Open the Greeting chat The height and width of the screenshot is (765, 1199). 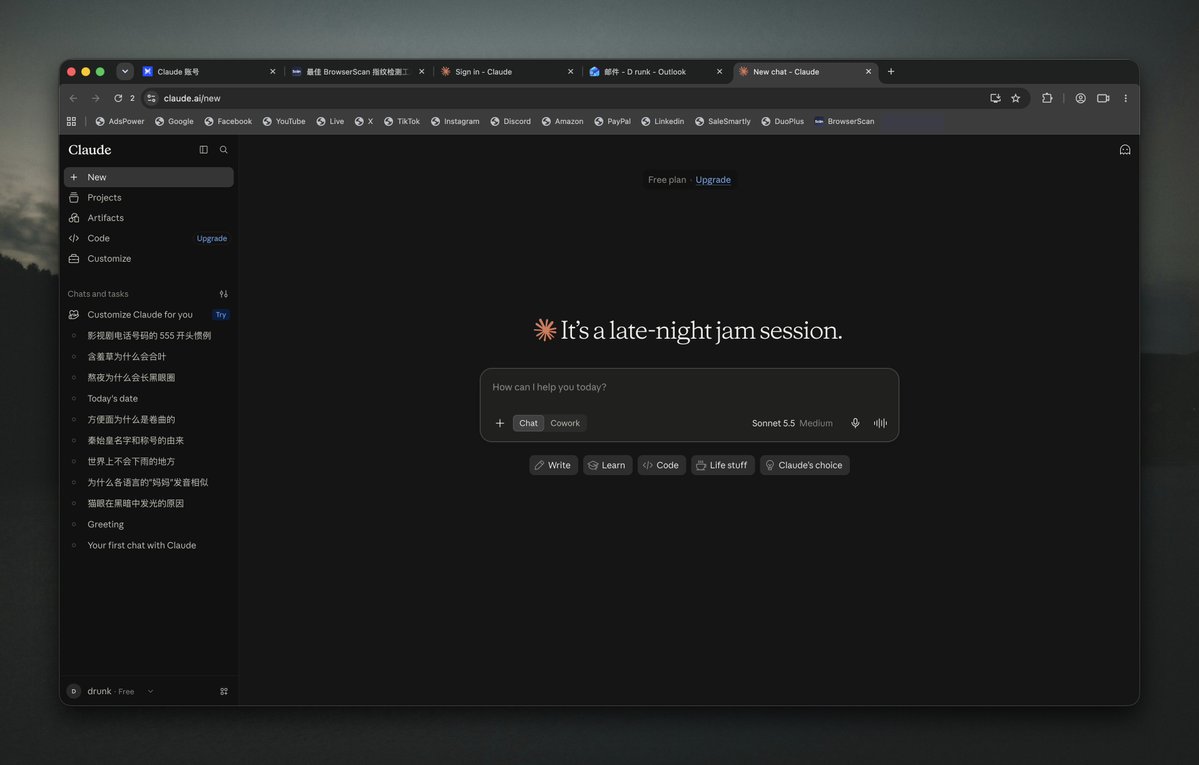click(x=148, y=525)
